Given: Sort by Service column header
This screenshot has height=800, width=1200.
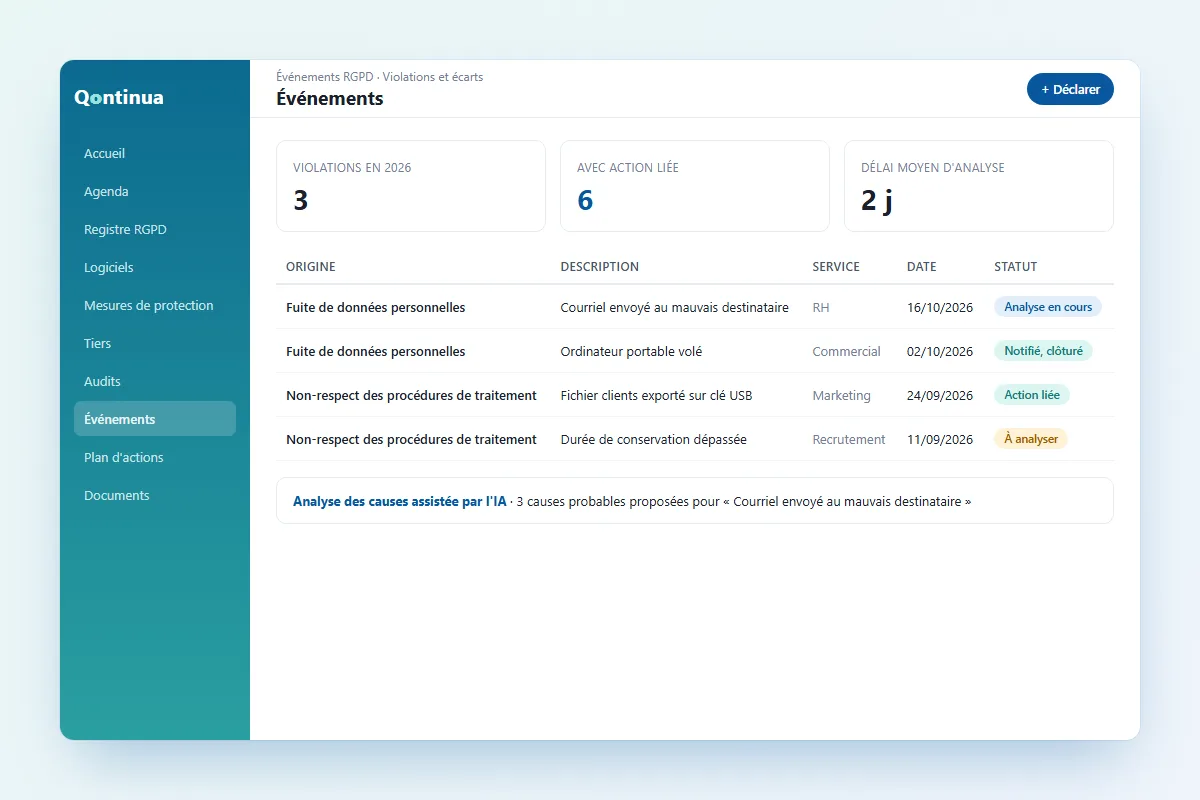Looking at the screenshot, I should point(836,267).
